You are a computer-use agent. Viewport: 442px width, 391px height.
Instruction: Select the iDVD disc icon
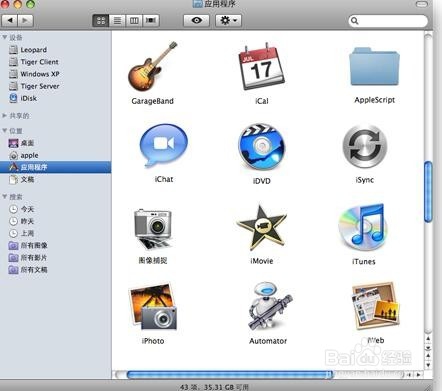(262, 147)
